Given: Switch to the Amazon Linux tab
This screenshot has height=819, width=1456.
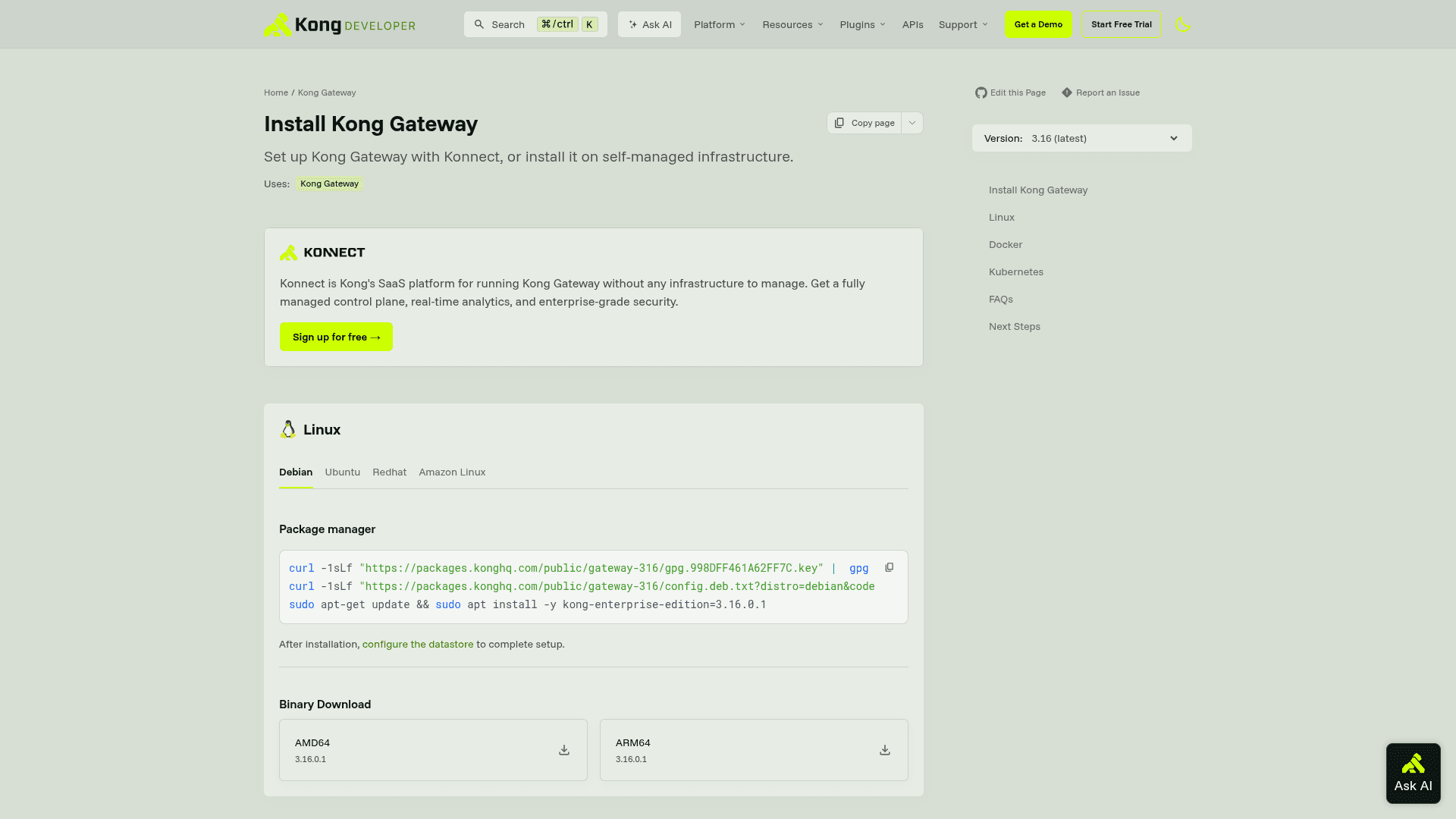Looking at the screenshot, I should click(x=452, y=472).
